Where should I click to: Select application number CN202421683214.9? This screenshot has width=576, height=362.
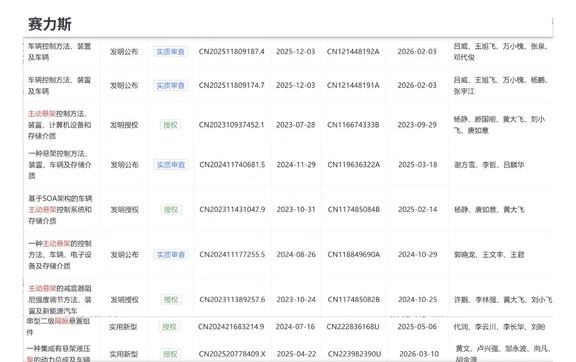click(x=231, y=327)
